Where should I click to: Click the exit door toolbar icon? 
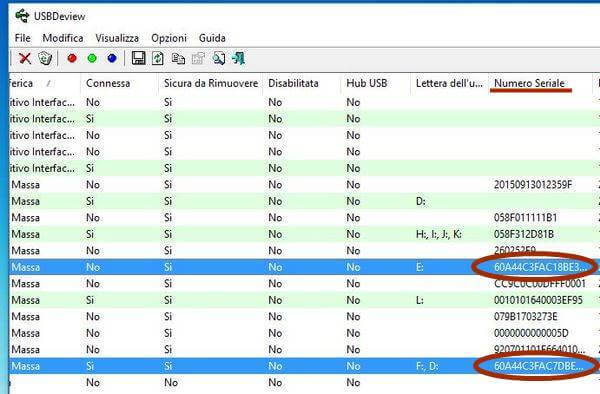tap(238, 58)
